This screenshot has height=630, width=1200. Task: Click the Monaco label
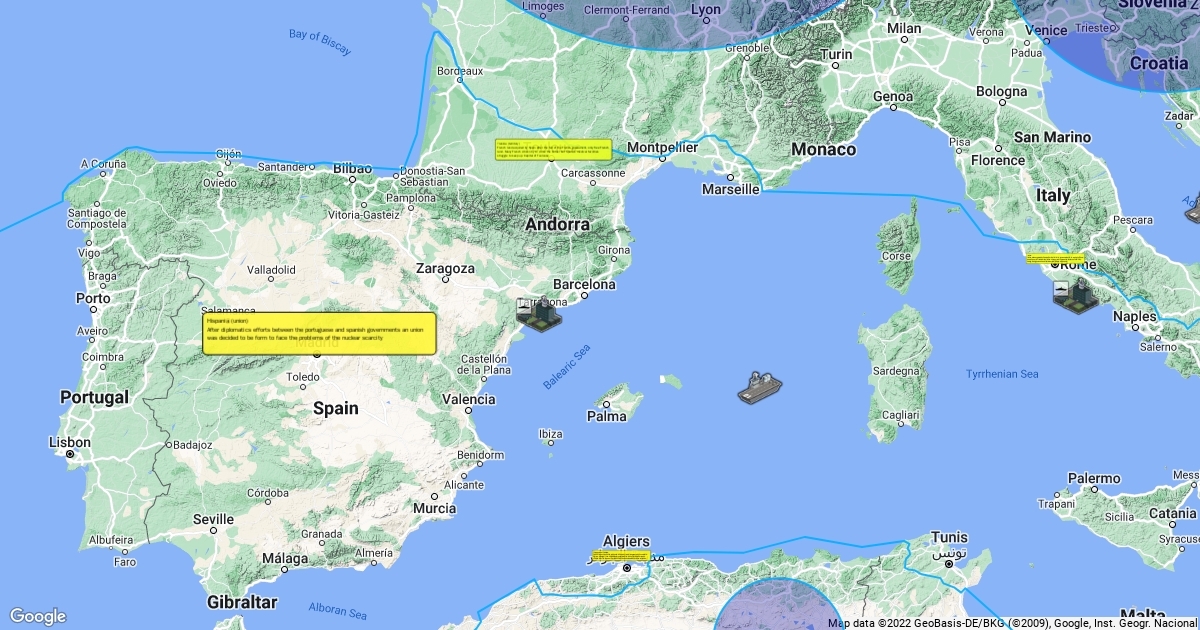coord(824,149)
